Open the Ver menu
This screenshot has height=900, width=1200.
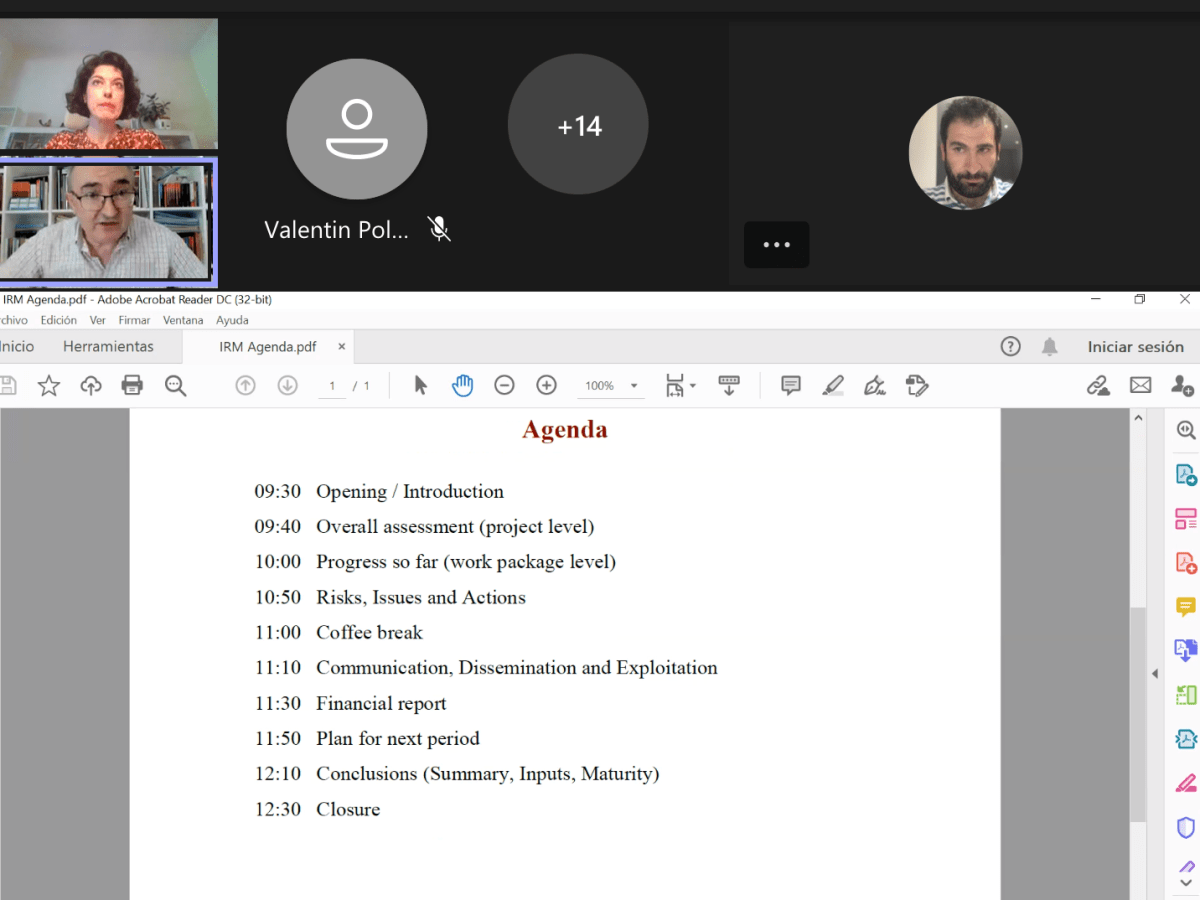pyautogui.click(x=97, y=320)
